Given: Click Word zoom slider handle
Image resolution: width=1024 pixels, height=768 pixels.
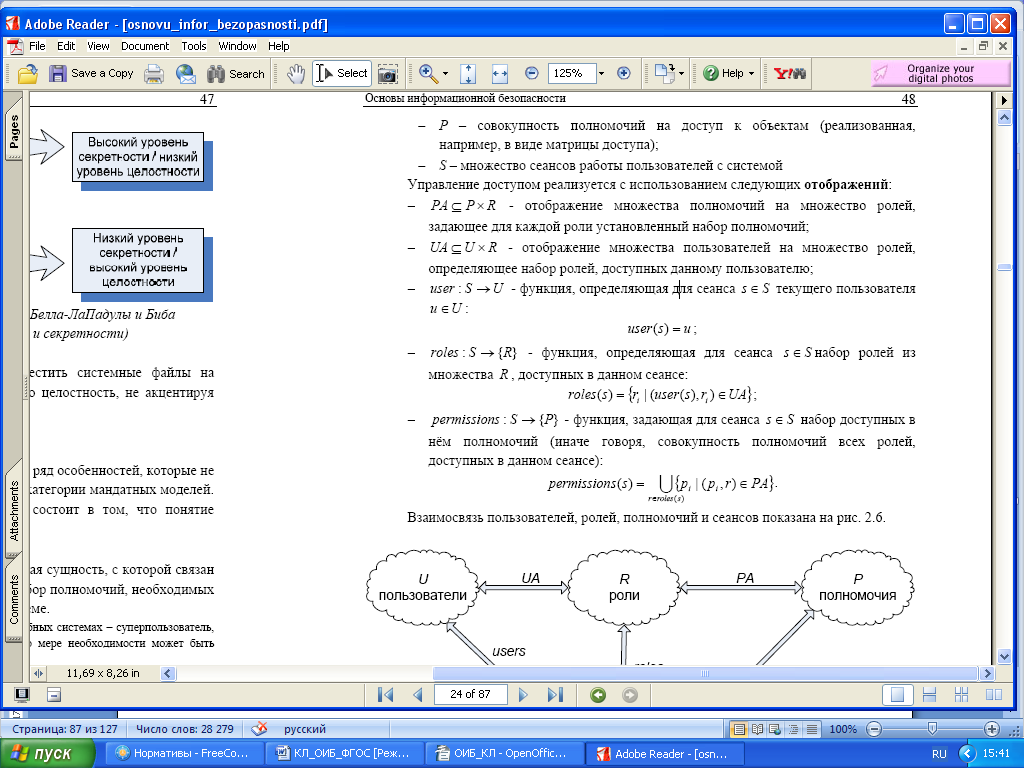Looking at the screenshot, I should point(932,728).
